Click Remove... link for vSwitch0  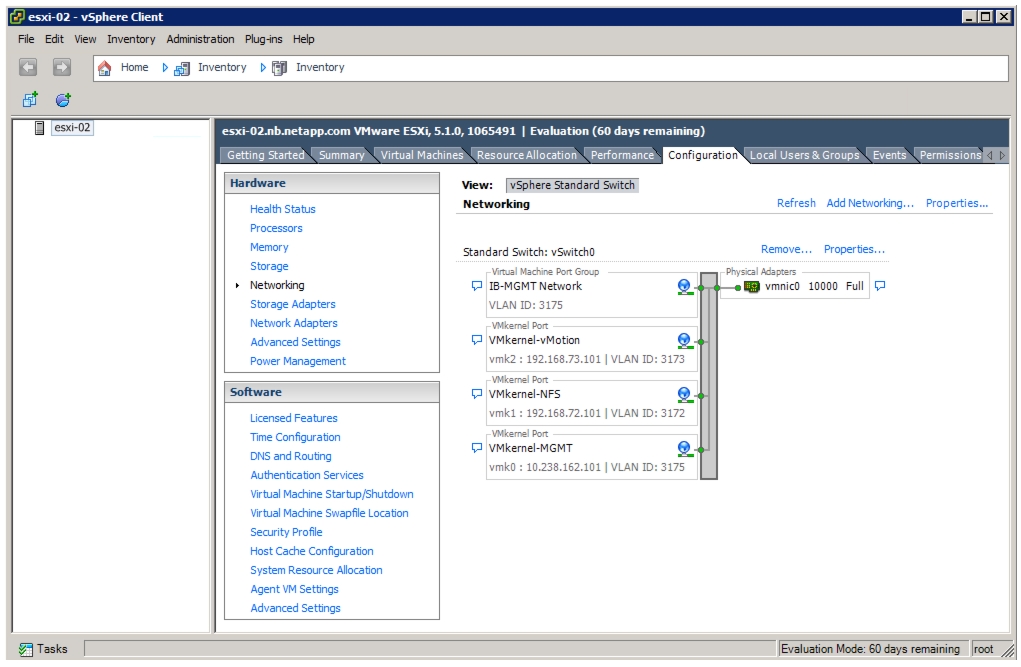point(786,249)
